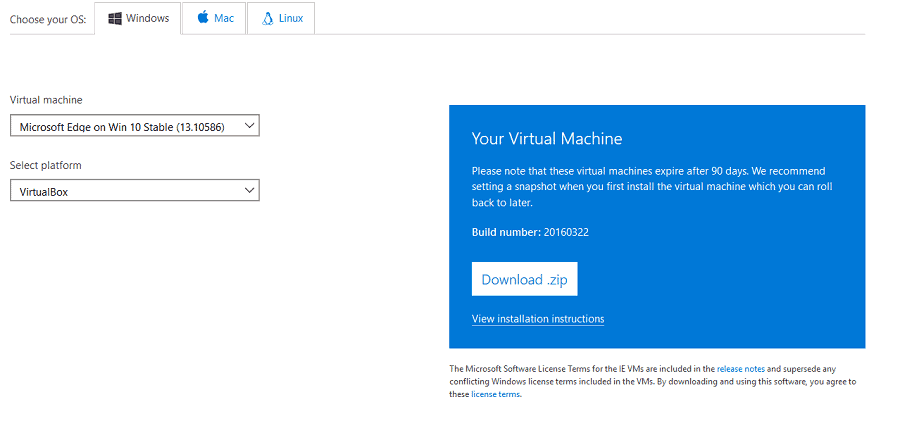This screenshot has height=421, width=900.
Task: Open the Virtual machine dropdown
Action: pyautogui.click(x=135, y=126)
